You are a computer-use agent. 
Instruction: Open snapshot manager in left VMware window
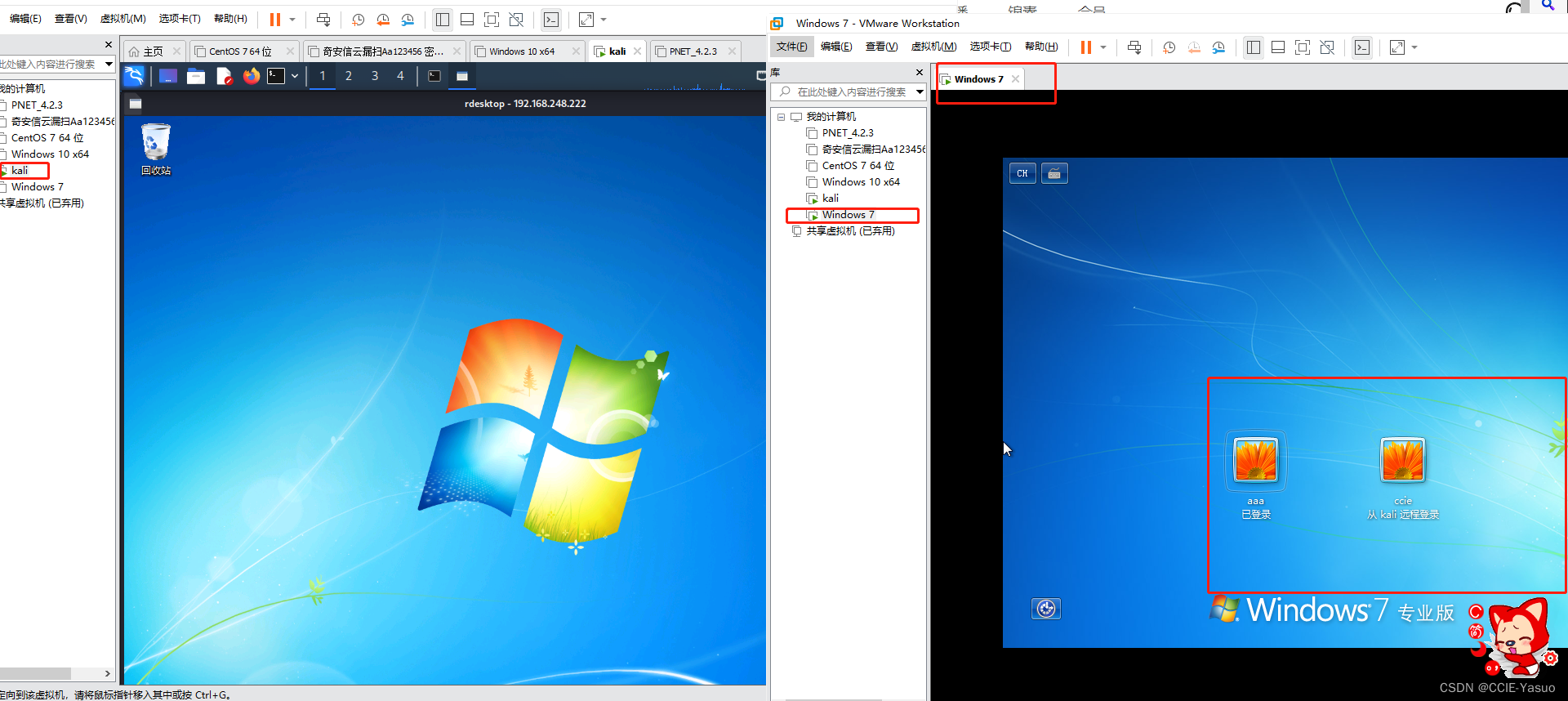tap(408, 20)
